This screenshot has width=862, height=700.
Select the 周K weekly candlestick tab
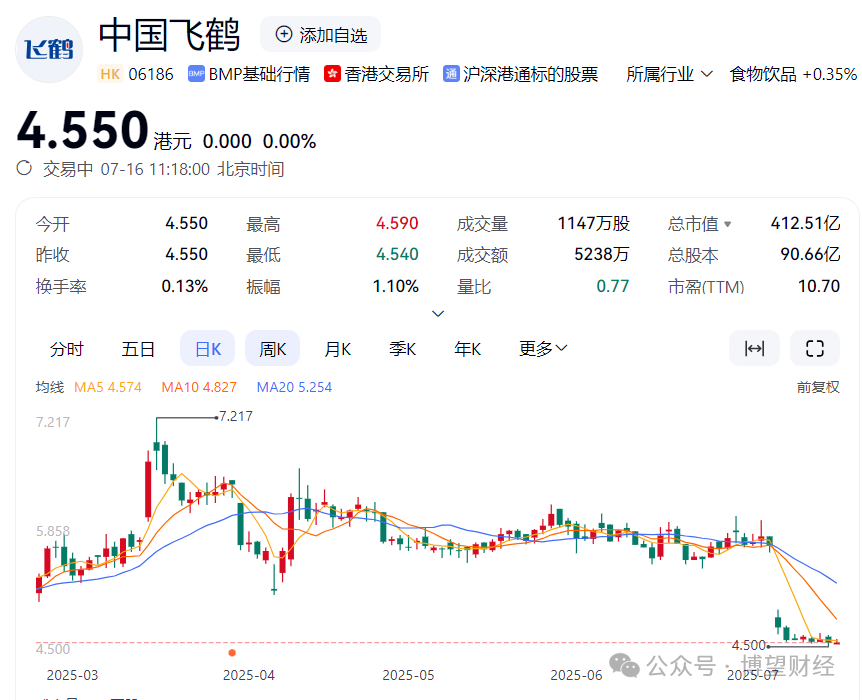pos(273,349)
